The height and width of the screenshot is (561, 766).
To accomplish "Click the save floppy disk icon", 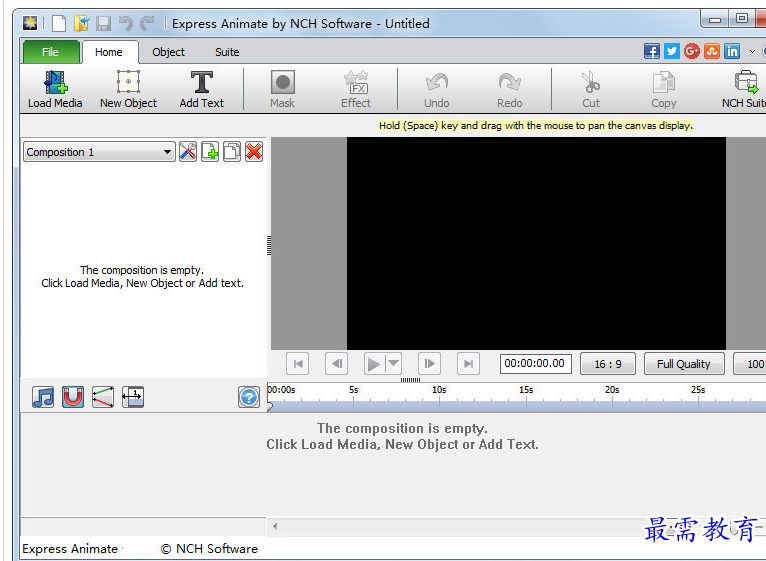I will (x=103, y=23).
